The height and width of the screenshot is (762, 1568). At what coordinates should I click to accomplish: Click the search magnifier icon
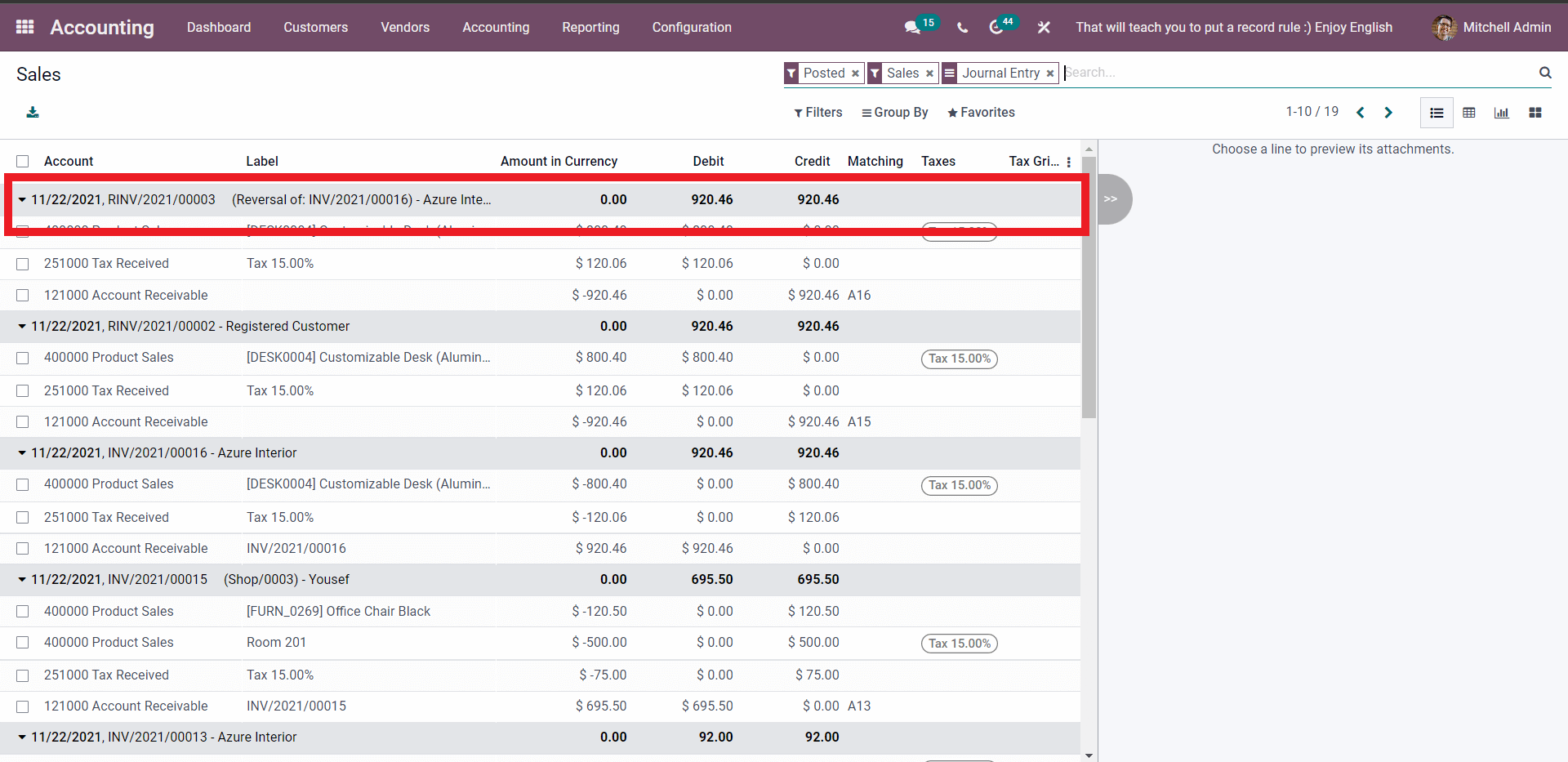click(1545, 73)
